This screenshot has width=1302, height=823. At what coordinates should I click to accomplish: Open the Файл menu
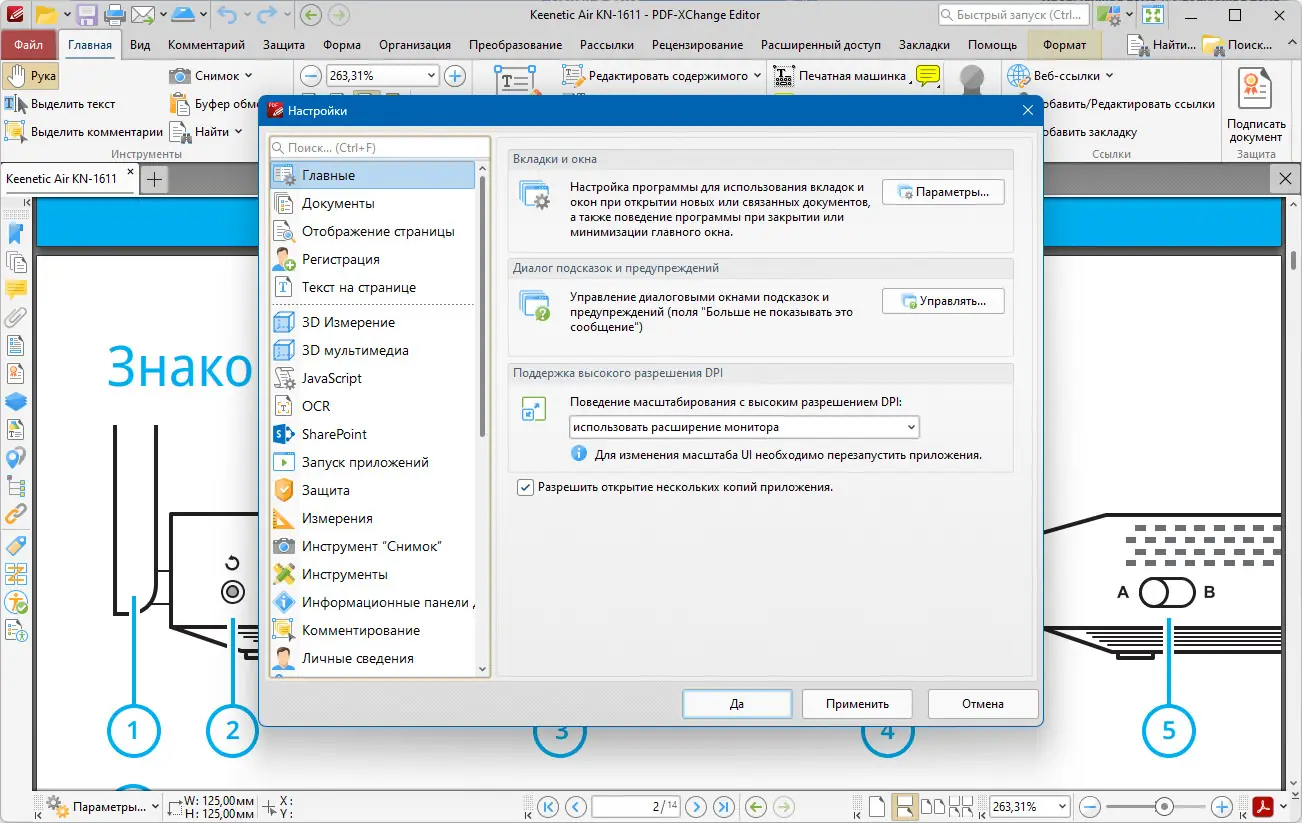pyautogui.click(x=29, y=45)
